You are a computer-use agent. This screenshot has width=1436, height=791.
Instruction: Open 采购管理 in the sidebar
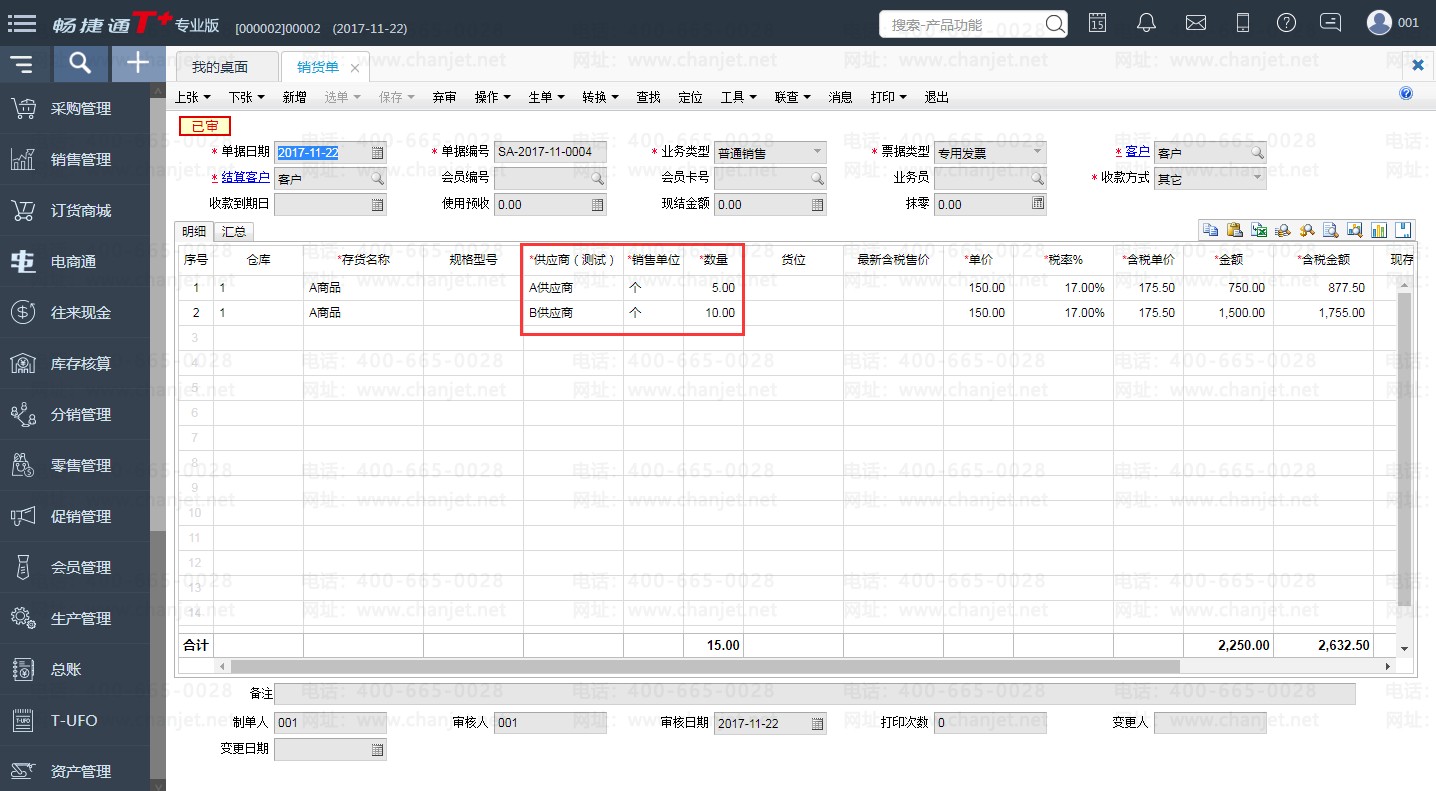pyautogui.click(x=75, y=109)
